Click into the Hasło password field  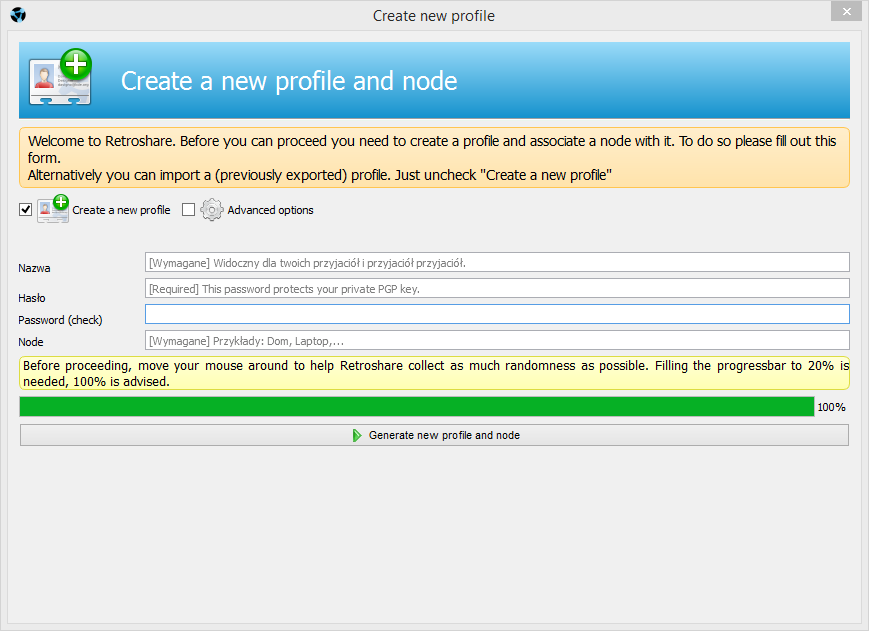tap(497, 289)
